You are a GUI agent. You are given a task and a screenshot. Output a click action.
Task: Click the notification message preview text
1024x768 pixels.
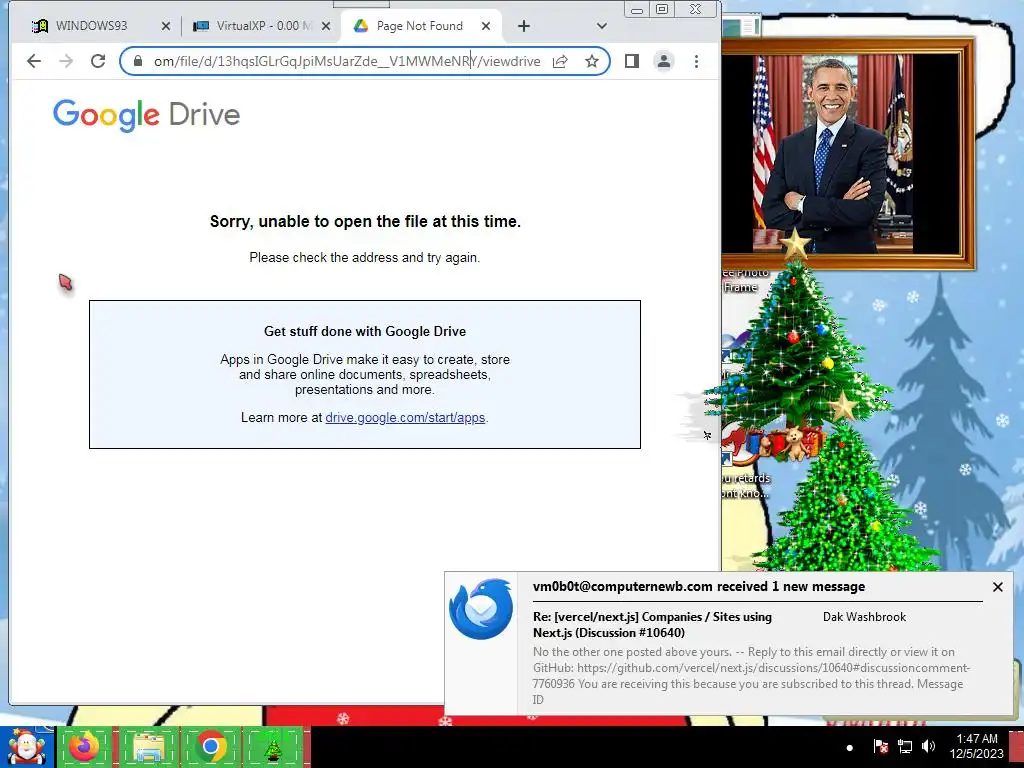[751, 676]
